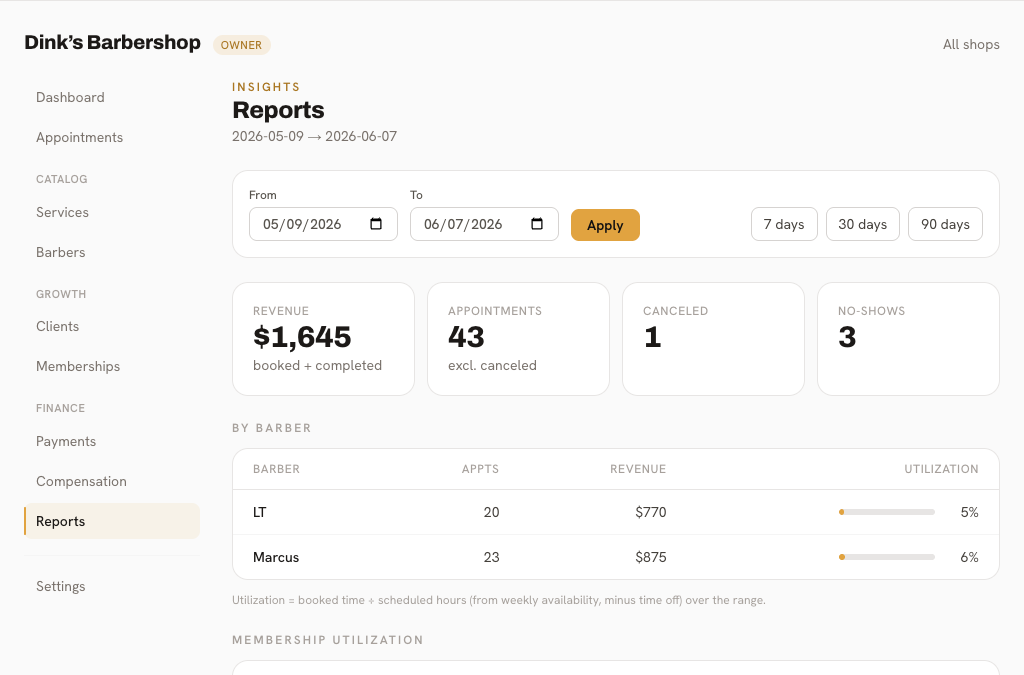Open the All shops link

point(970,44)
